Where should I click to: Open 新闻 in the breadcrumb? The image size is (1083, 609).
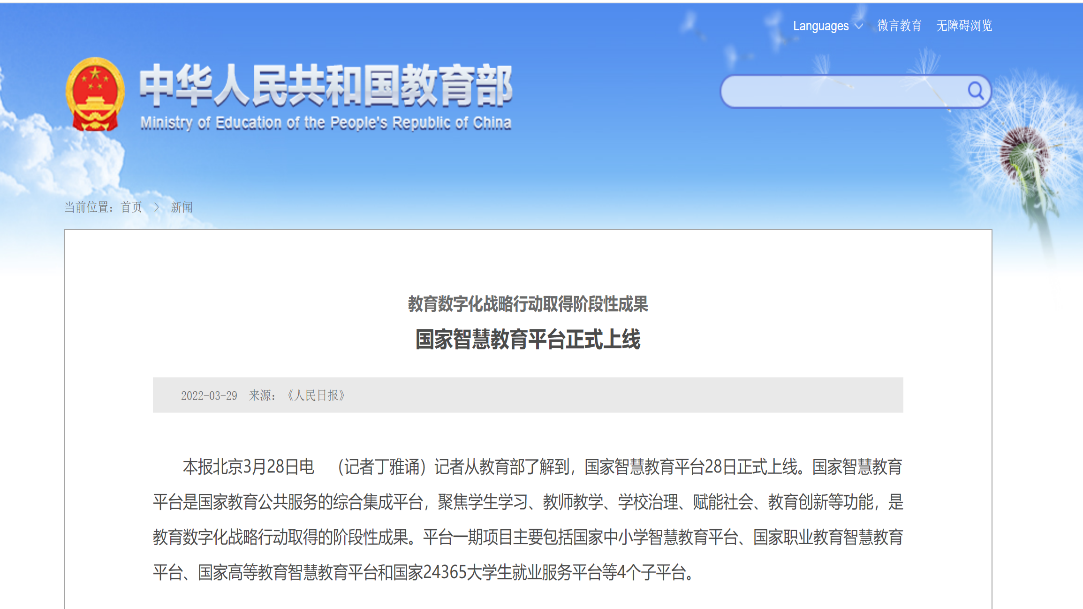click(x=181, y=207)
